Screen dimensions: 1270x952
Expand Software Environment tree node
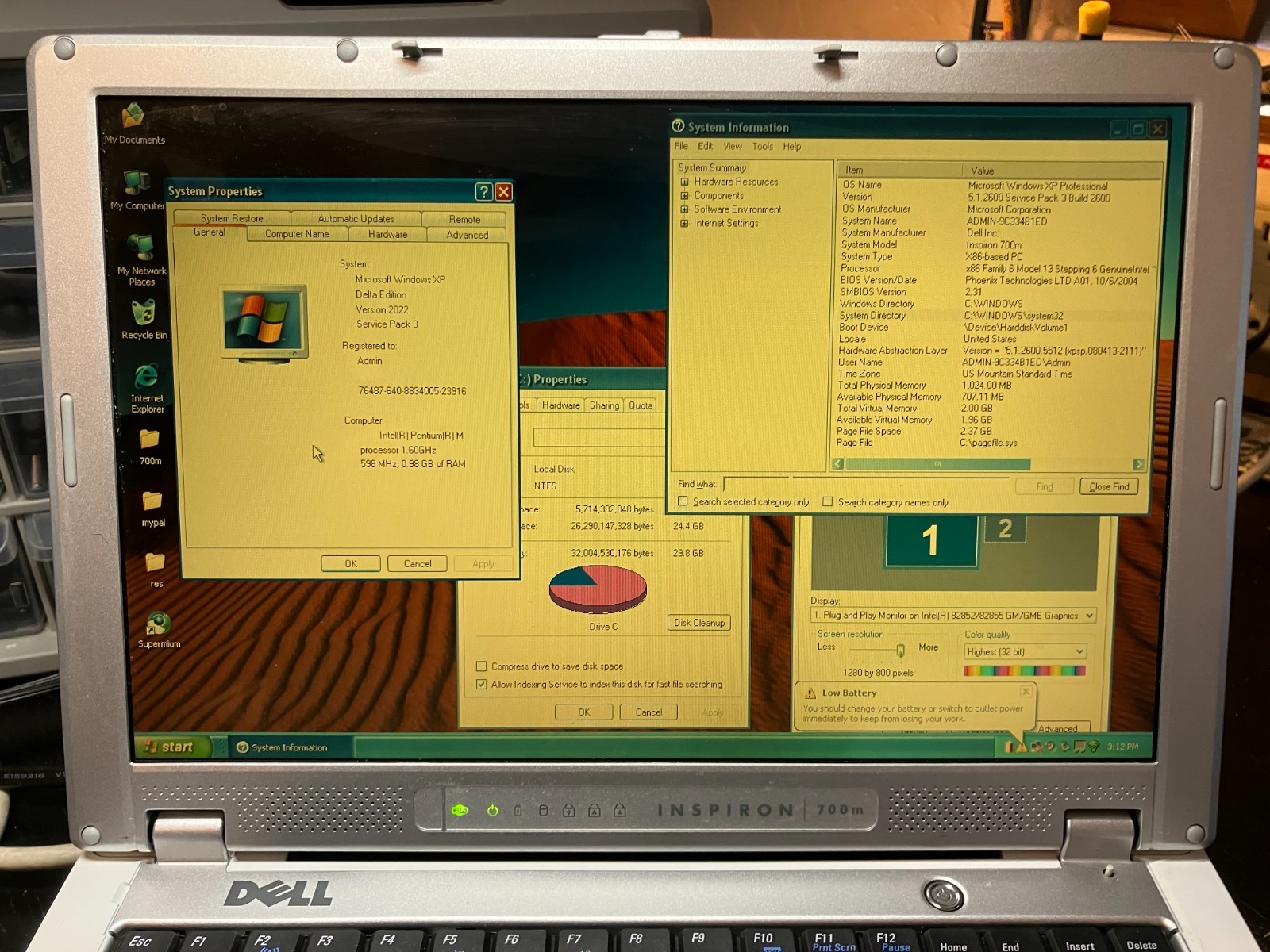[x=684, y=209]
